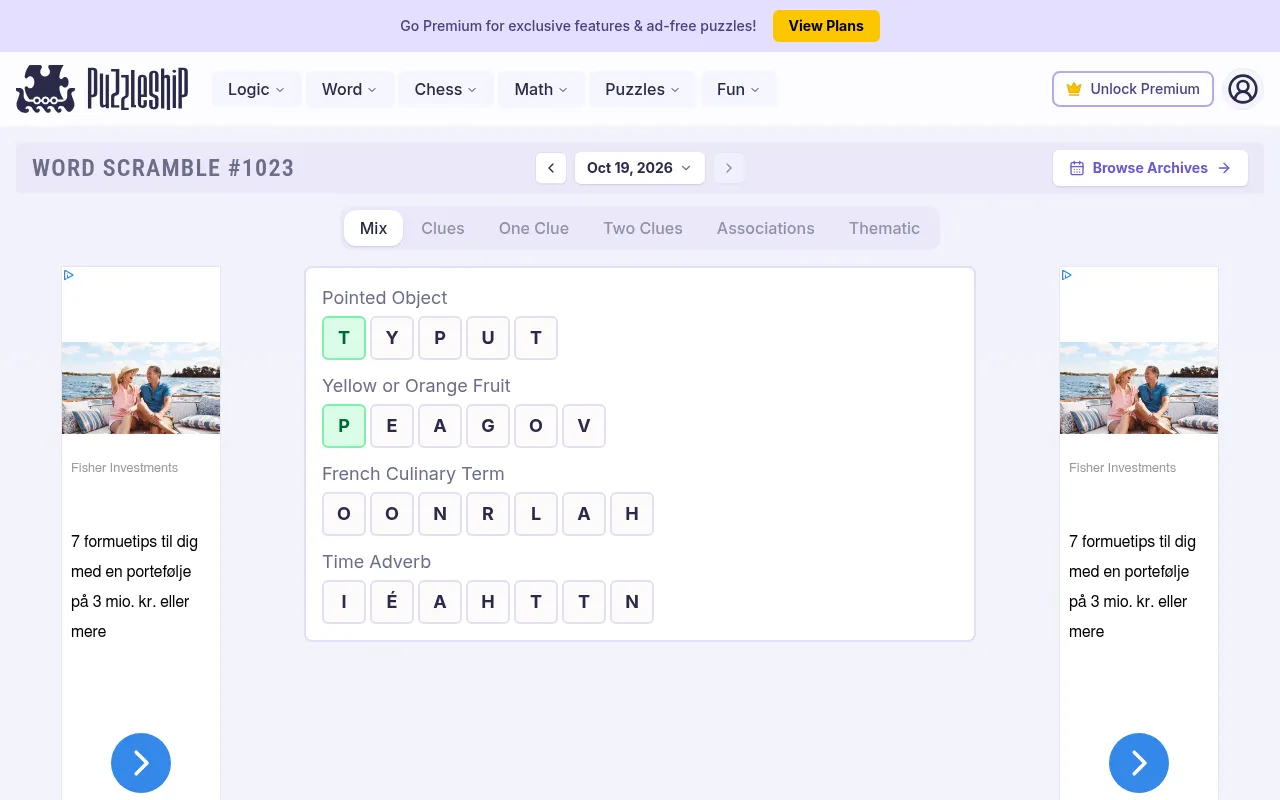Click the right ad's blue arrow button
The image size is (1280, 800).
click(1139, 763)
